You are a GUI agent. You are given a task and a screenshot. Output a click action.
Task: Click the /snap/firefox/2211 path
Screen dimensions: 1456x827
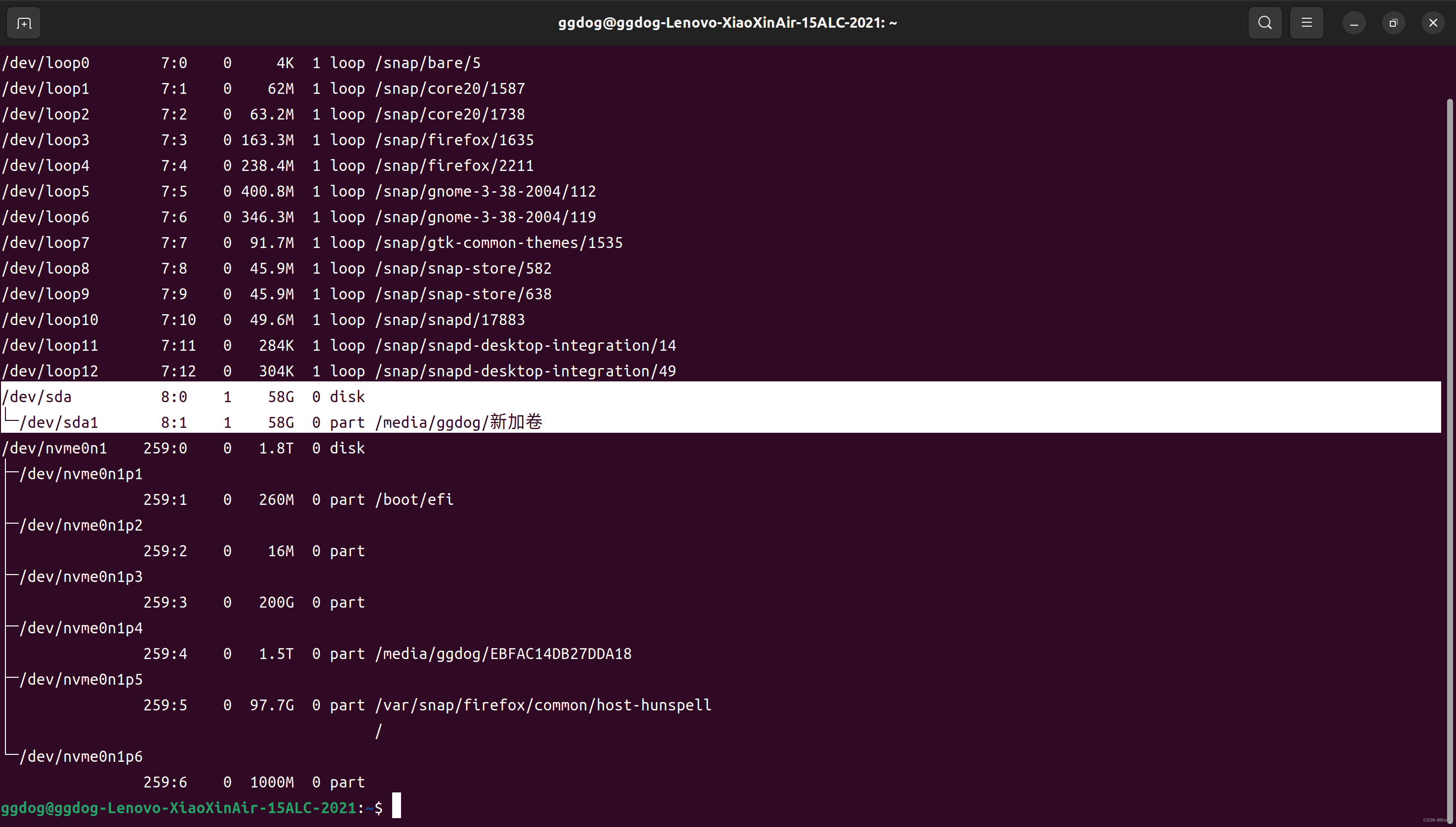(454, 166)
